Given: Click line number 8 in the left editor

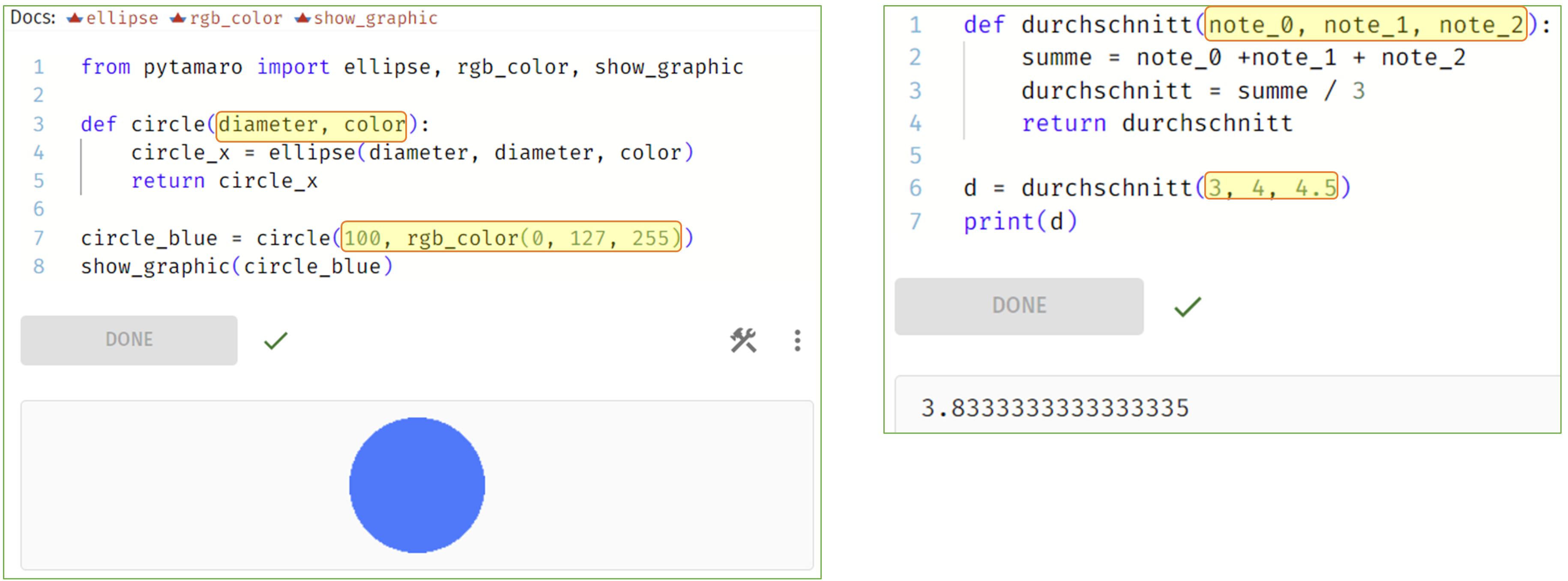Looking at the screenshot, I should [39, 266].
